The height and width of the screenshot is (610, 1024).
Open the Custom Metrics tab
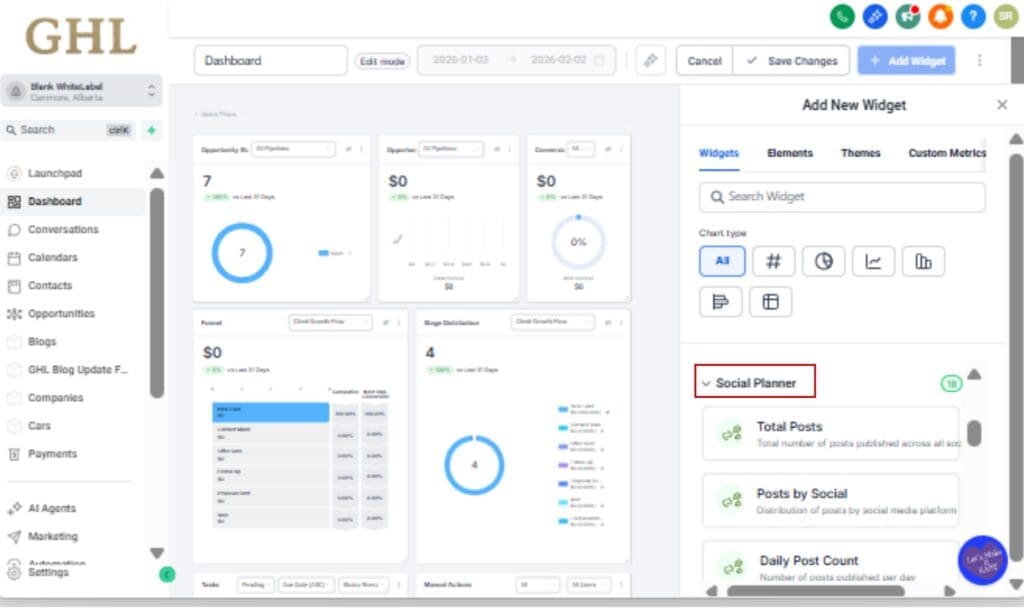click(x=945, y=153)
